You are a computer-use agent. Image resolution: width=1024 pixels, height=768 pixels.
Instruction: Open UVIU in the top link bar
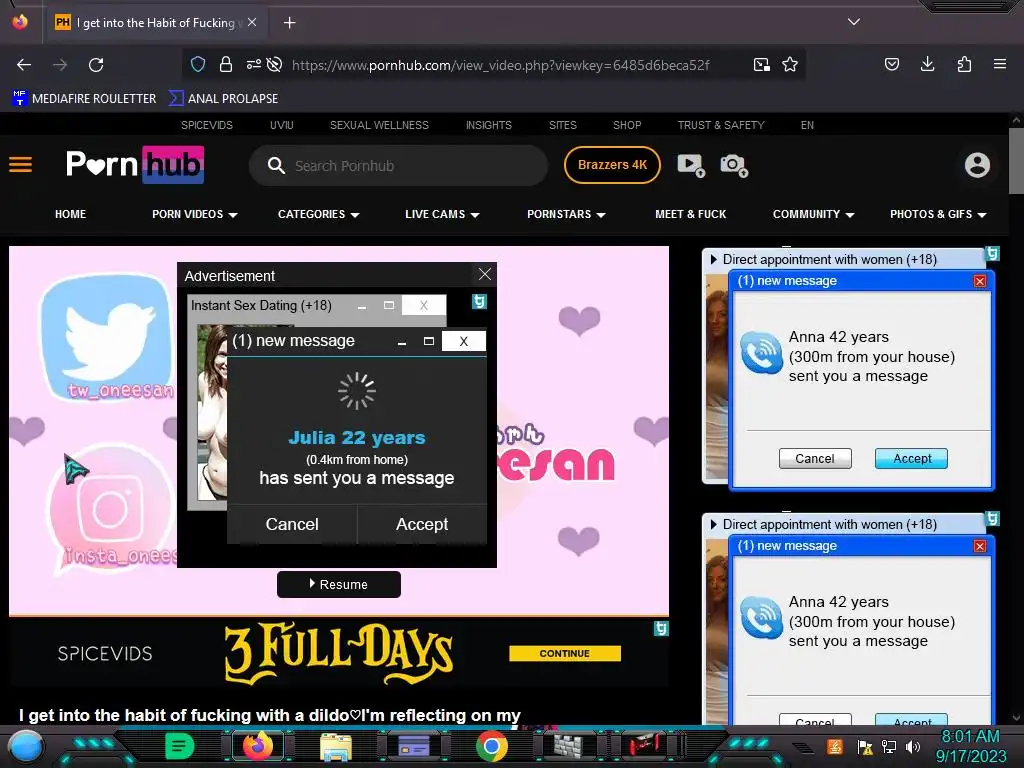pyautogui.click(x=281, y=125)
